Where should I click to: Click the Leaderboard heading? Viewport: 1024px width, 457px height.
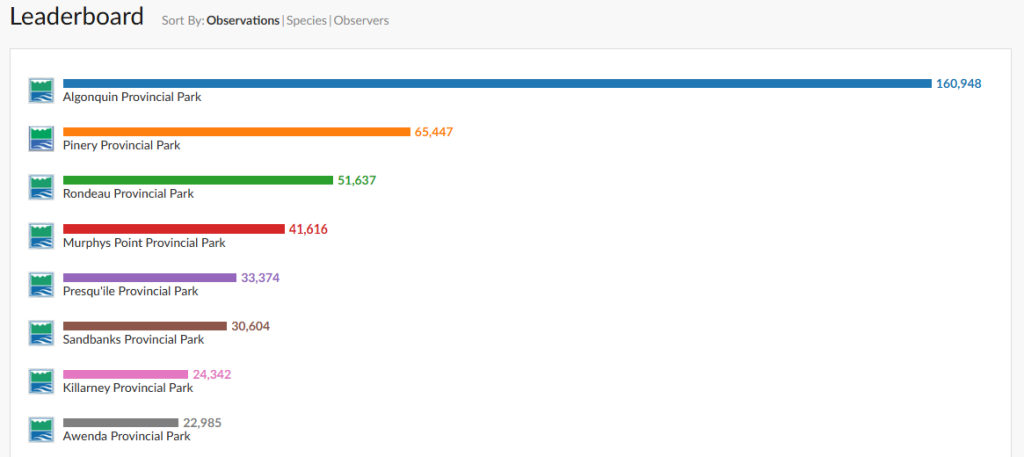pyautogui.click(x=76, y=17)
